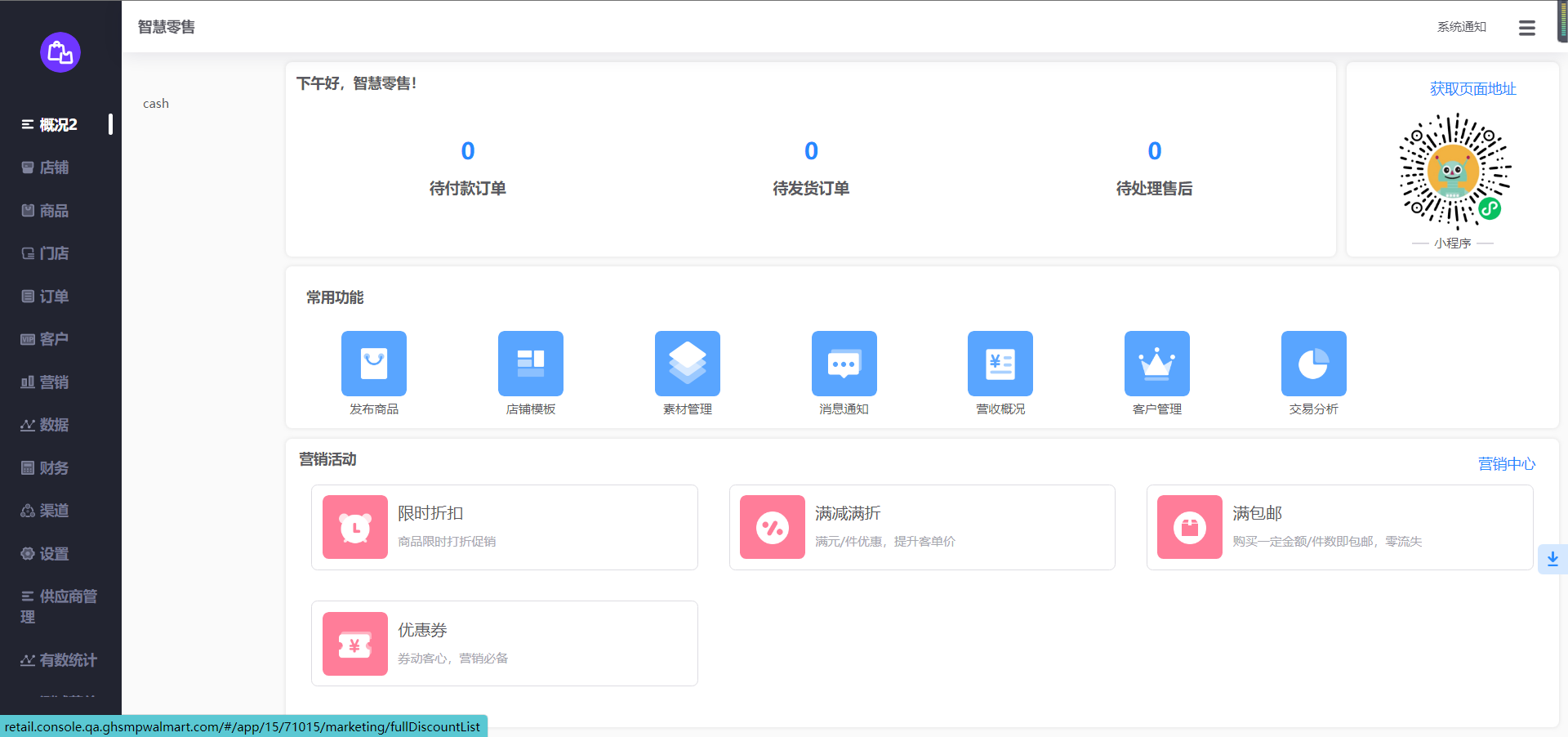Open the 消息通知 chat bubble icon

tap(844, 364)
